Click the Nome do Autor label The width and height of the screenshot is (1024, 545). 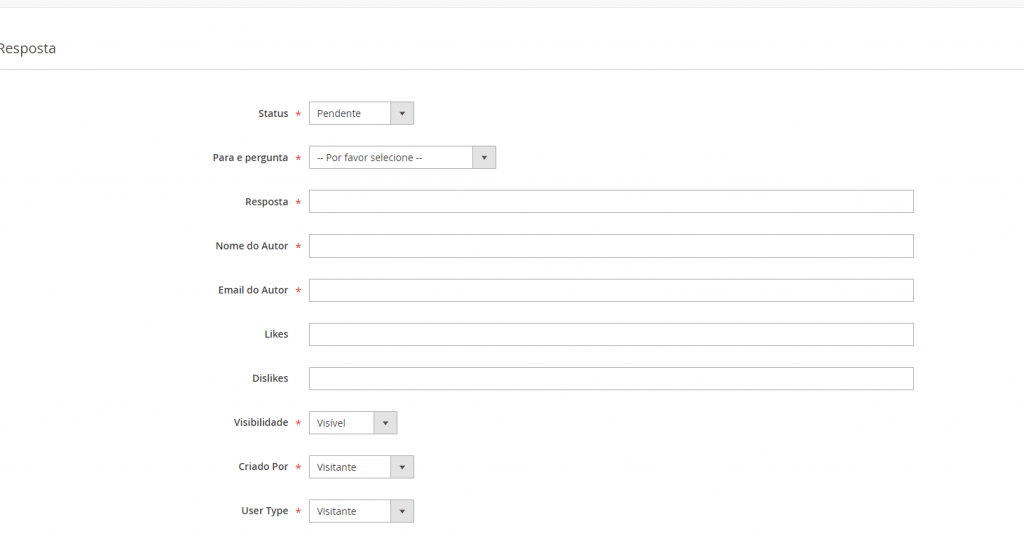coord(251,246)
